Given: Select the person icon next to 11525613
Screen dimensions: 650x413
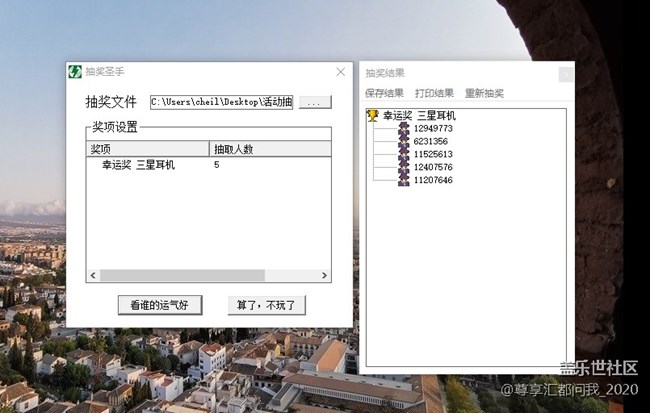Looking at the screenshot, I should point(404,154).
